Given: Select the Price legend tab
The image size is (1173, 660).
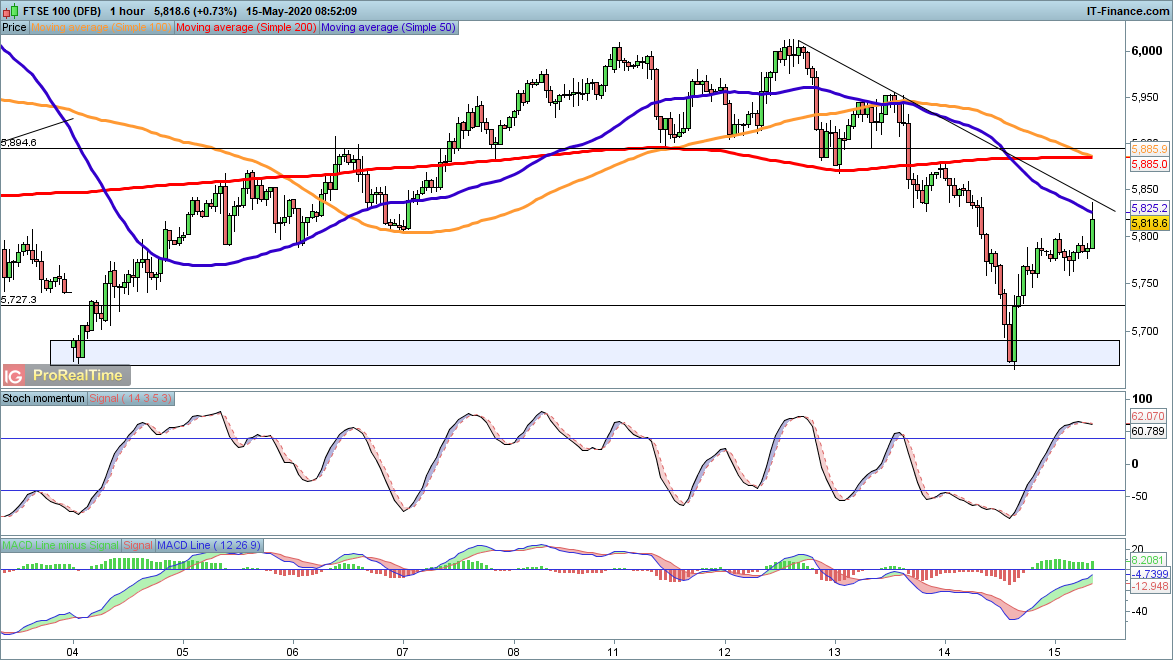Looking at the screenshot, I should point(14,28).
